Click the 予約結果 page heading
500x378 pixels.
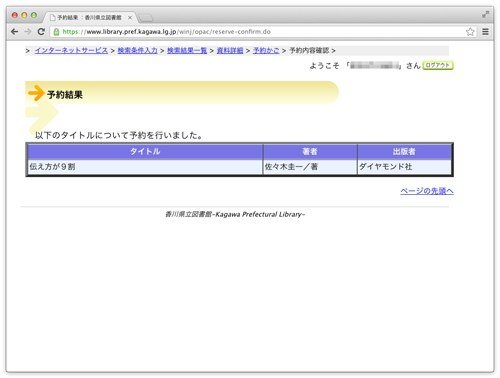click(x=65, y=95)
